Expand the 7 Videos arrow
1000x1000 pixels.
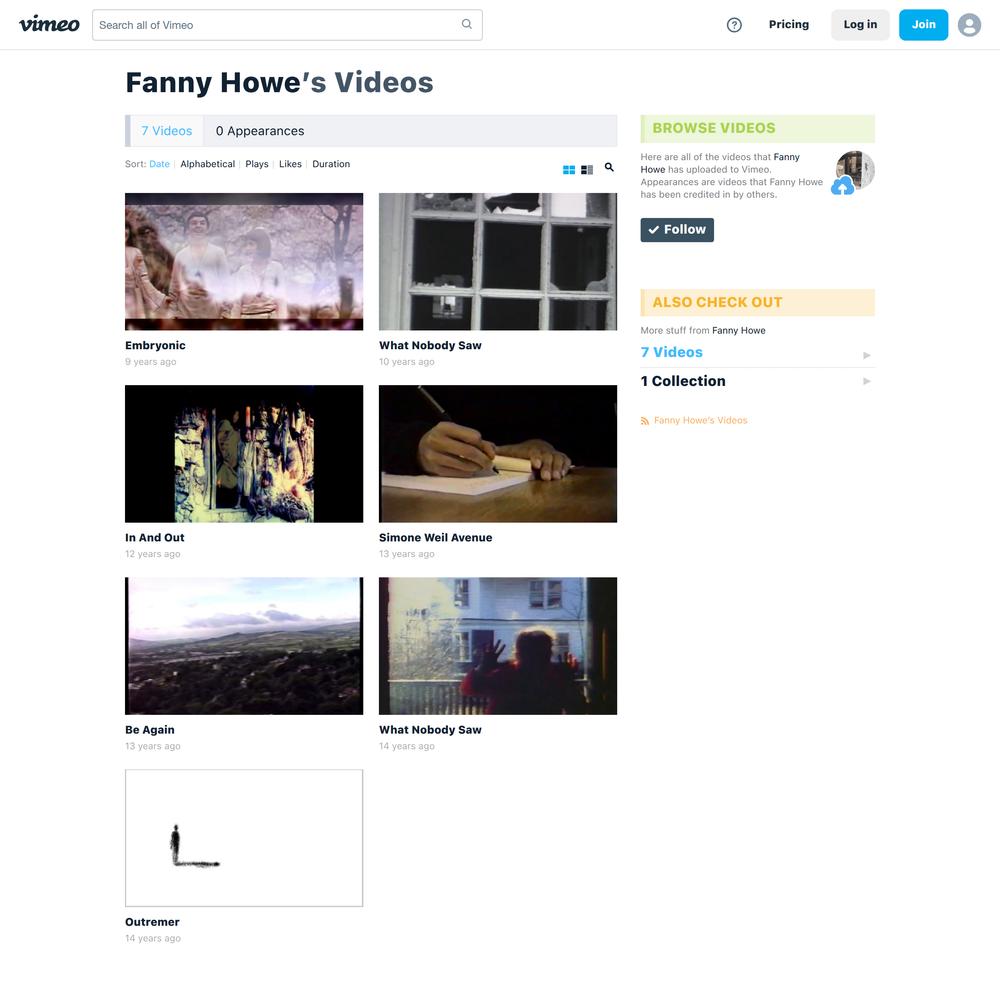click(867, 355)
